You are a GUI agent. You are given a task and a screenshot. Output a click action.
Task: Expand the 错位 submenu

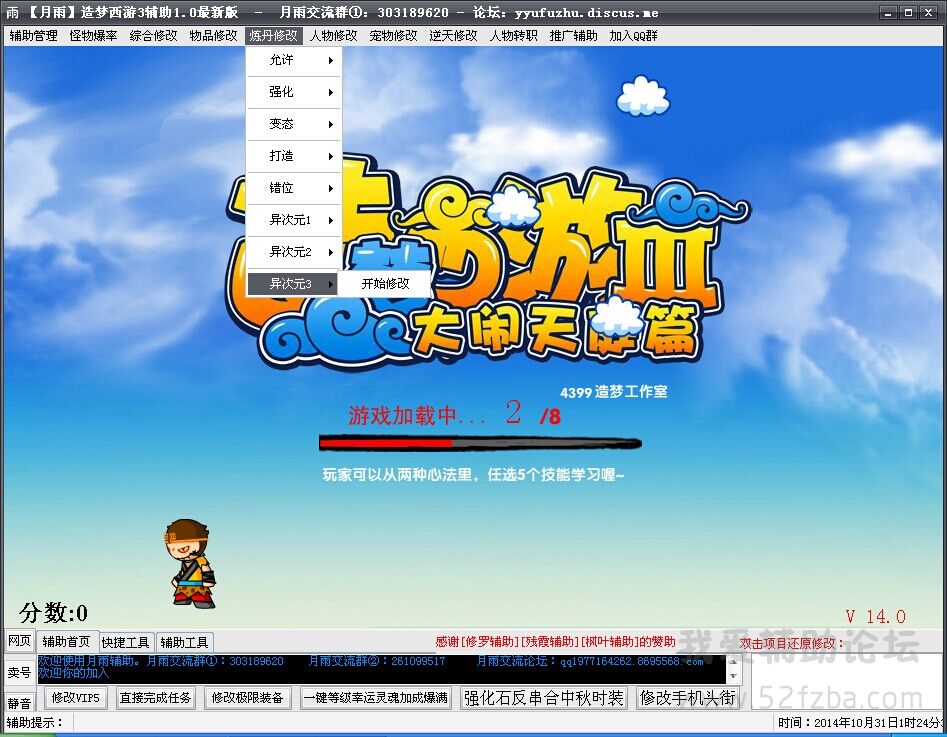[x=294, y=188]
